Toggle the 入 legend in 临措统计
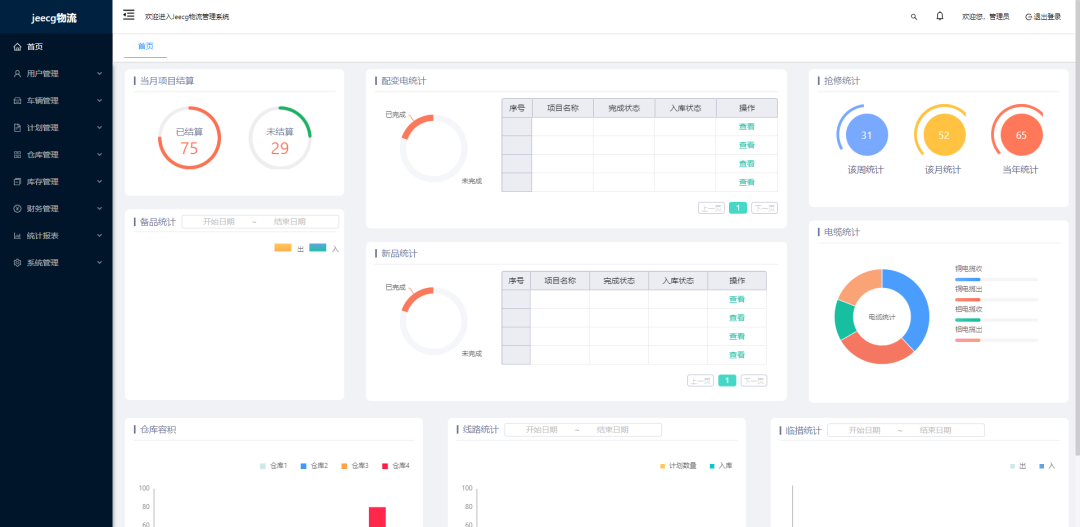This screenshot has width=1080, height=527. point(1047,466)
